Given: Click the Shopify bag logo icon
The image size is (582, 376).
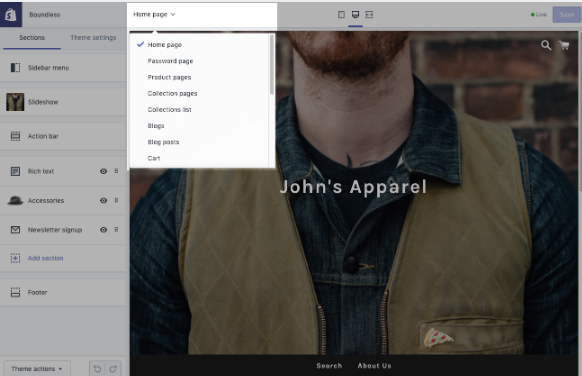Looking at the screenshot, I should coord(11,14).
